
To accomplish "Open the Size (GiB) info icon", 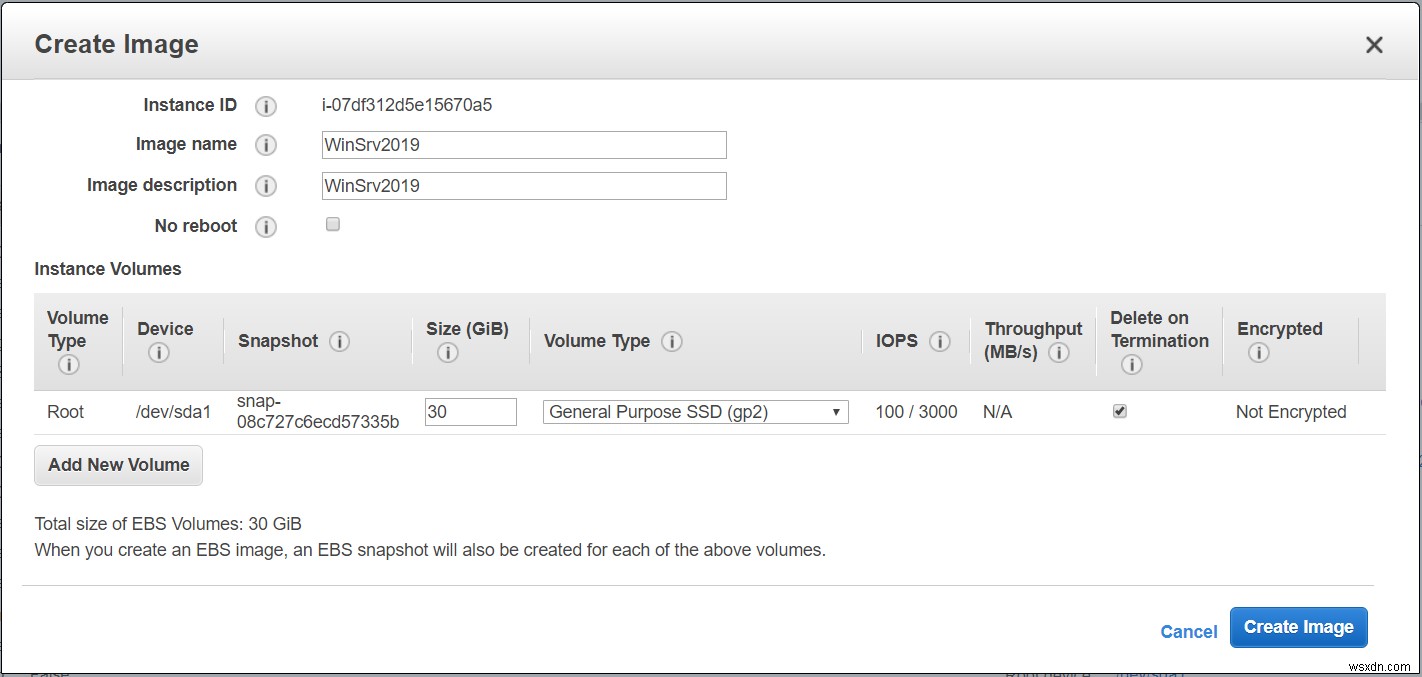I will [446, 352].
